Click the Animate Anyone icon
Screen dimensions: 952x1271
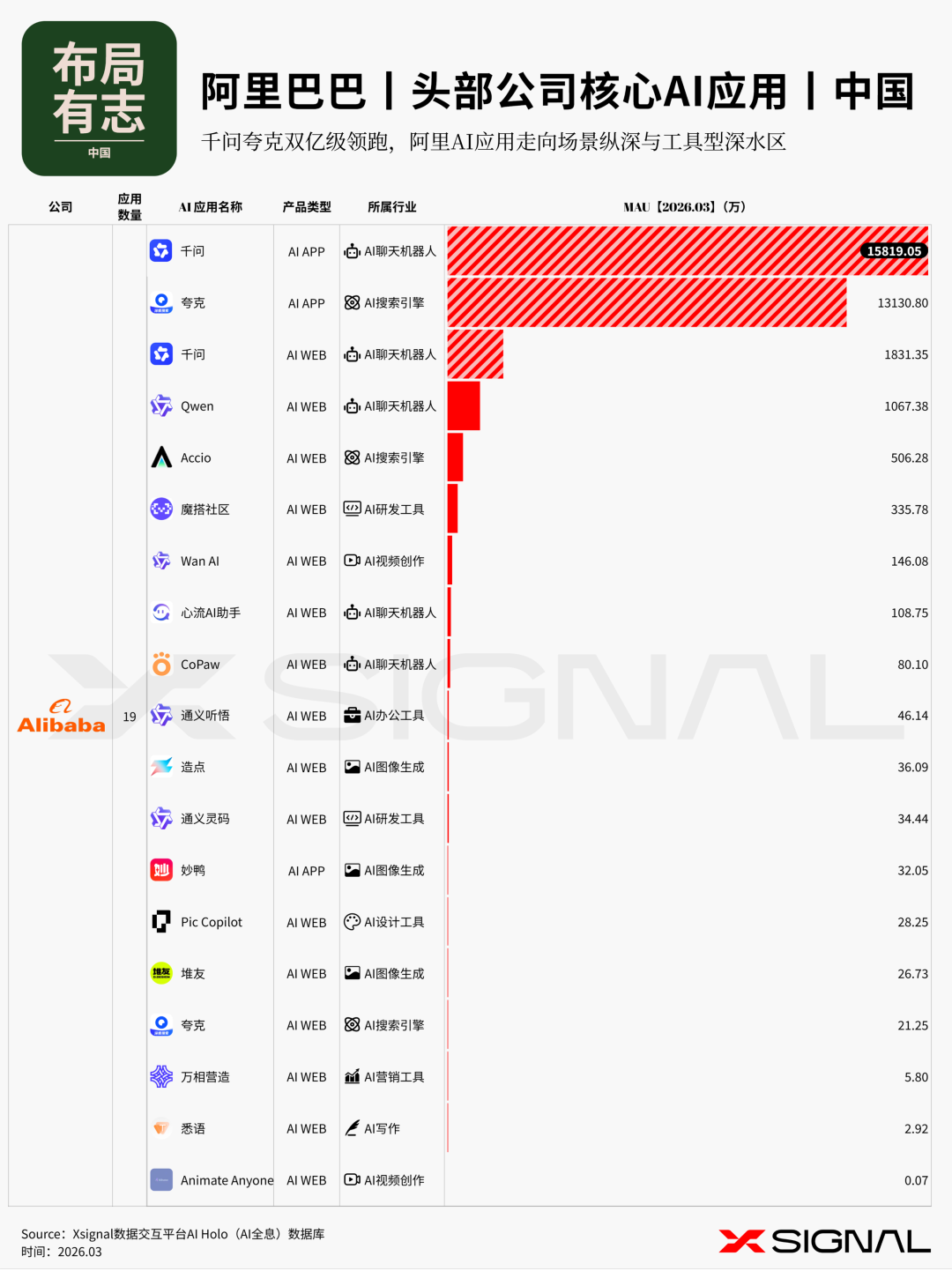[161, 1180]
